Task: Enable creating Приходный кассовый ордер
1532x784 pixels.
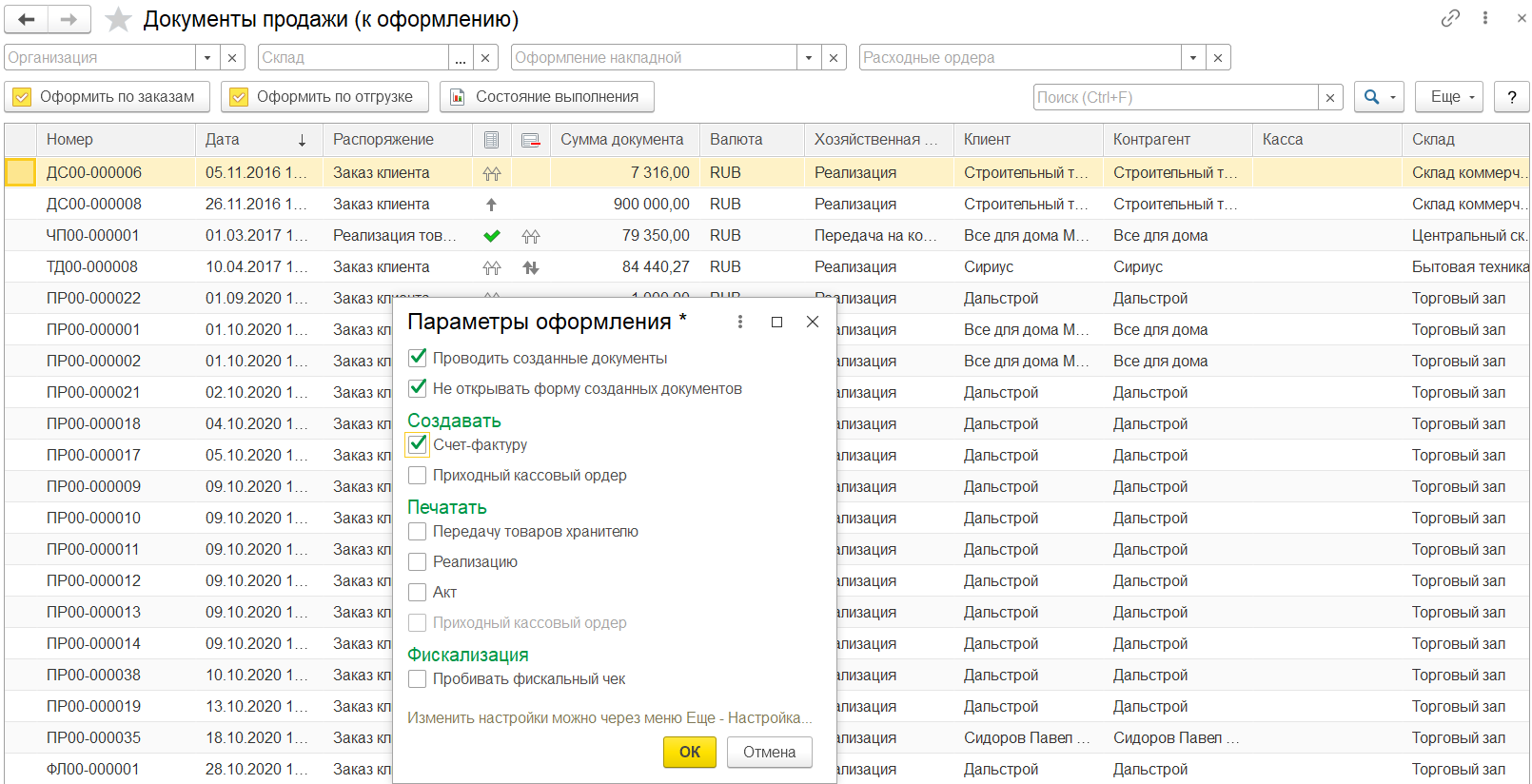Action: [417, 475]
